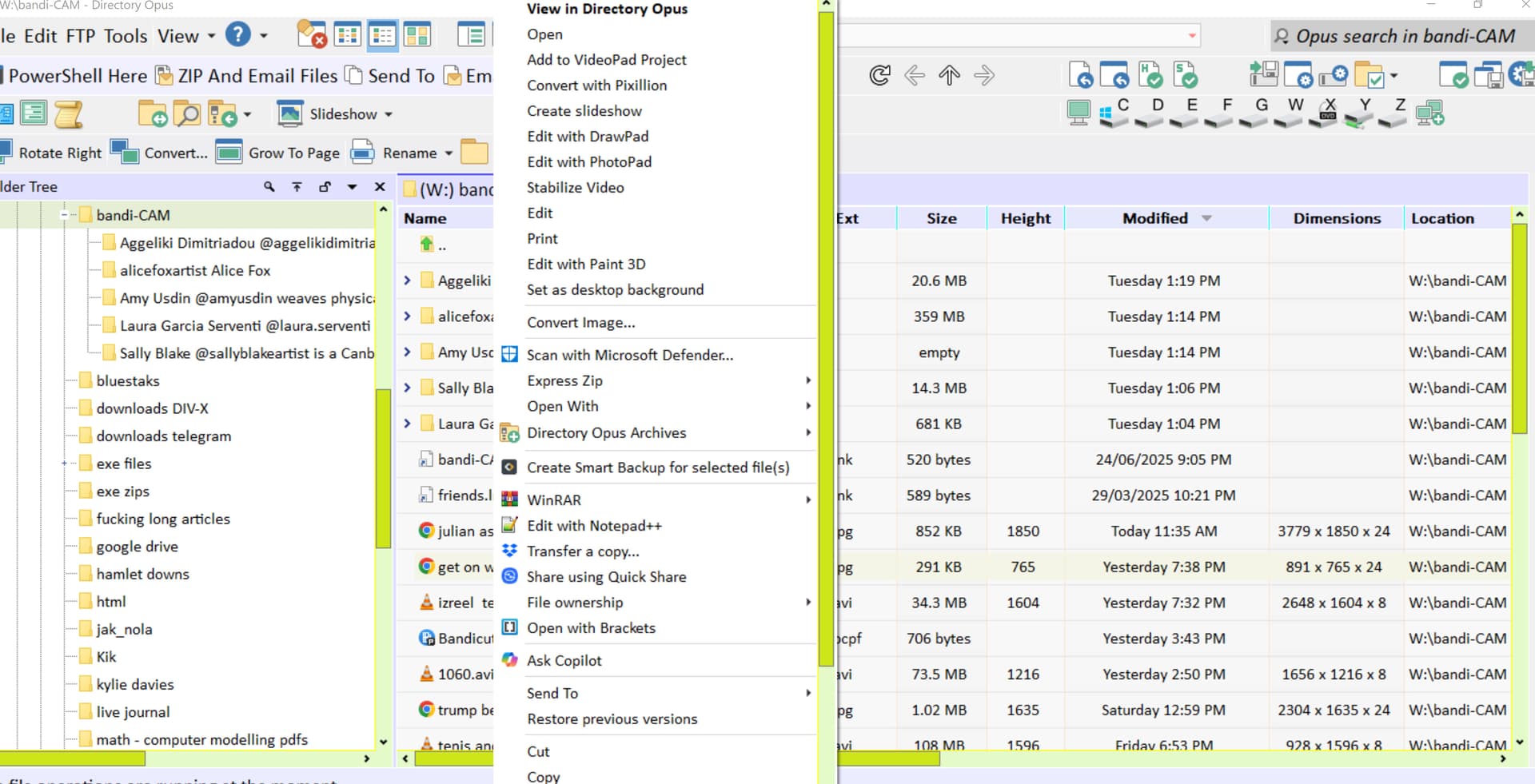Toggle the folder tree lock icon
Screen dimensions: 1535x784
(x=325, y=186)
